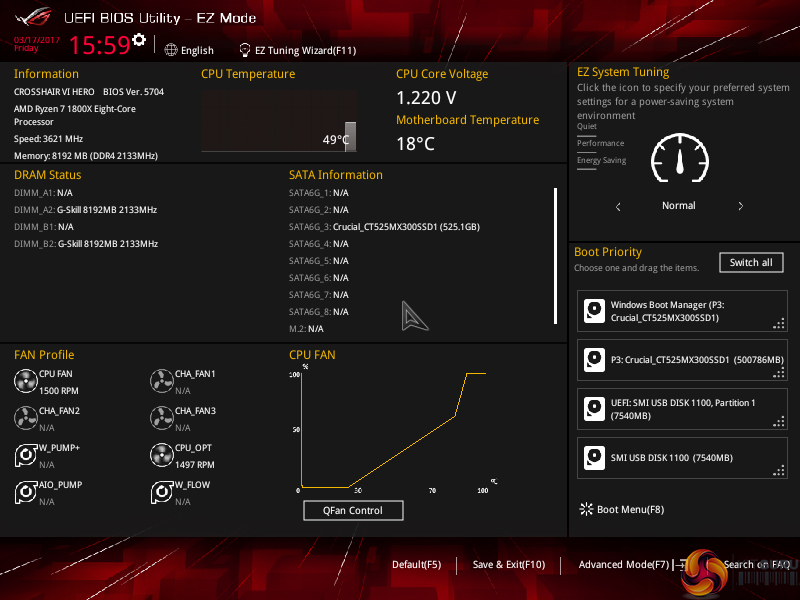Viewport: 800px width, 600px height.
Task: Click drag handle on UEFI: SMI USB DISK entry
Action: (x=779, y=421)
